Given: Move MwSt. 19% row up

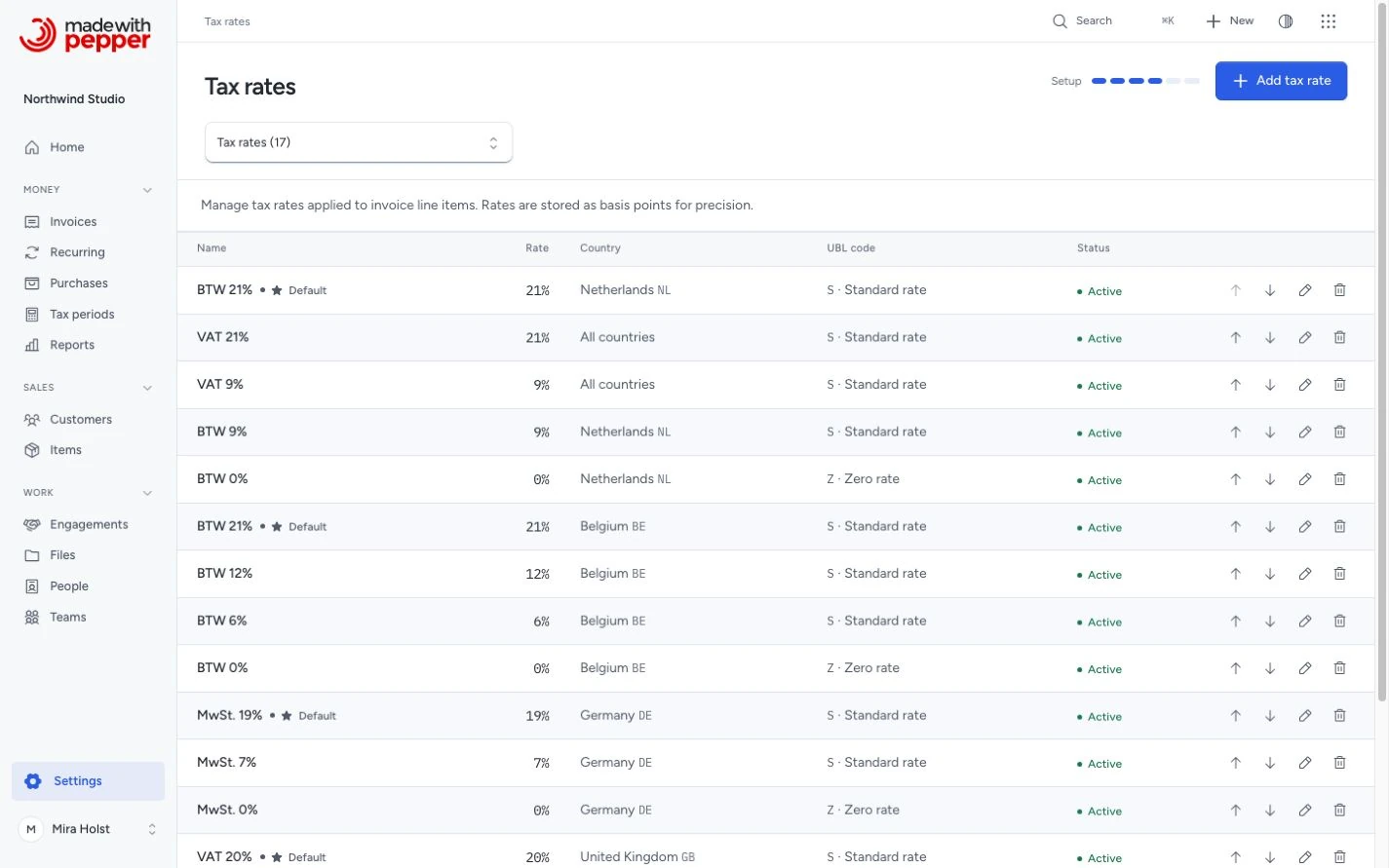Looking at the screenshot, I should click(x=1235, y=715).
